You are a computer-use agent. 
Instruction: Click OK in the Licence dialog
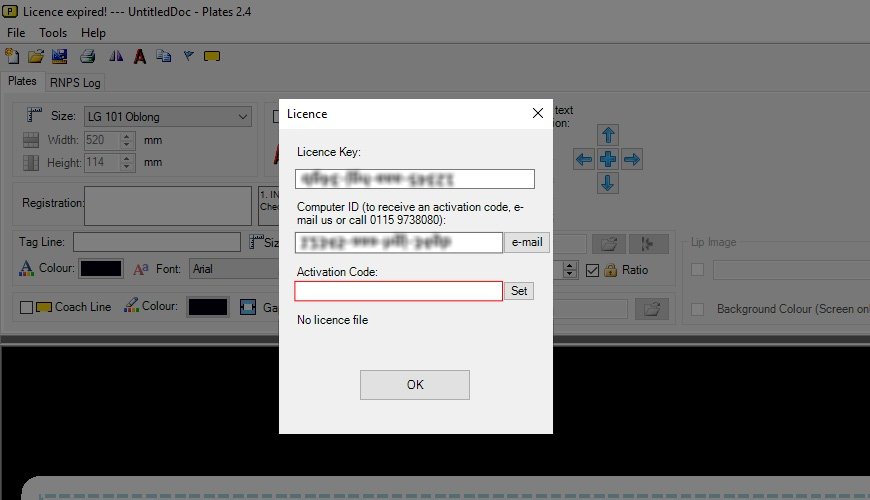[414, 385]
